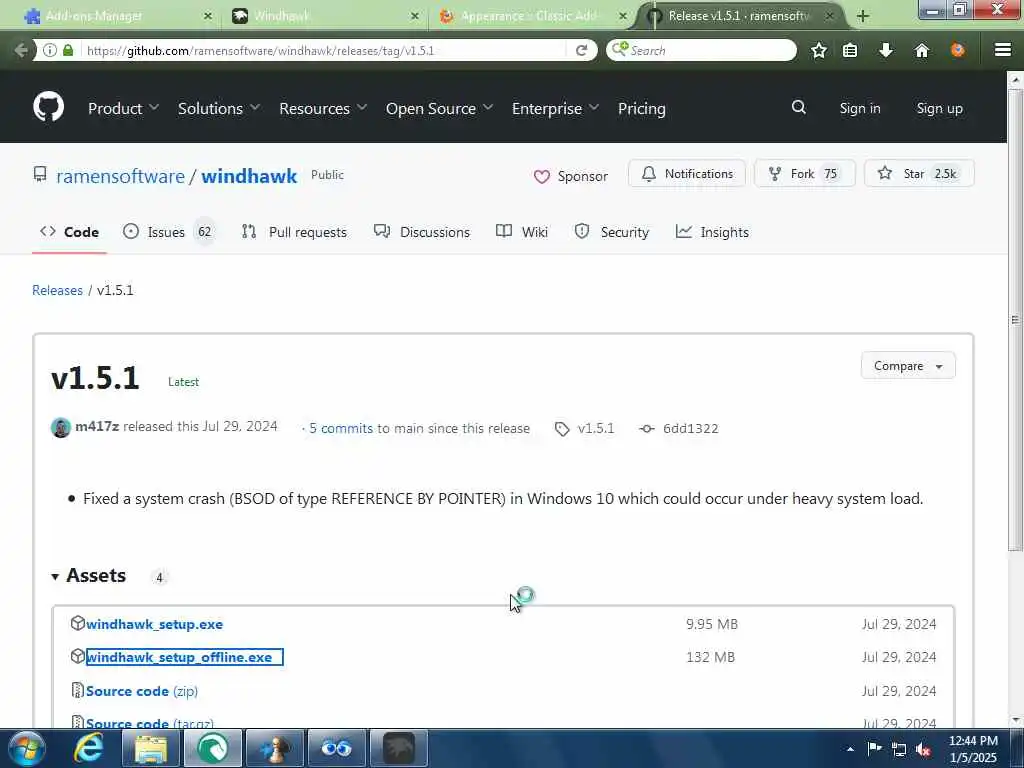Open the 5 commits link
Viewport: 1024px width, 768px height.
point(341,428)
